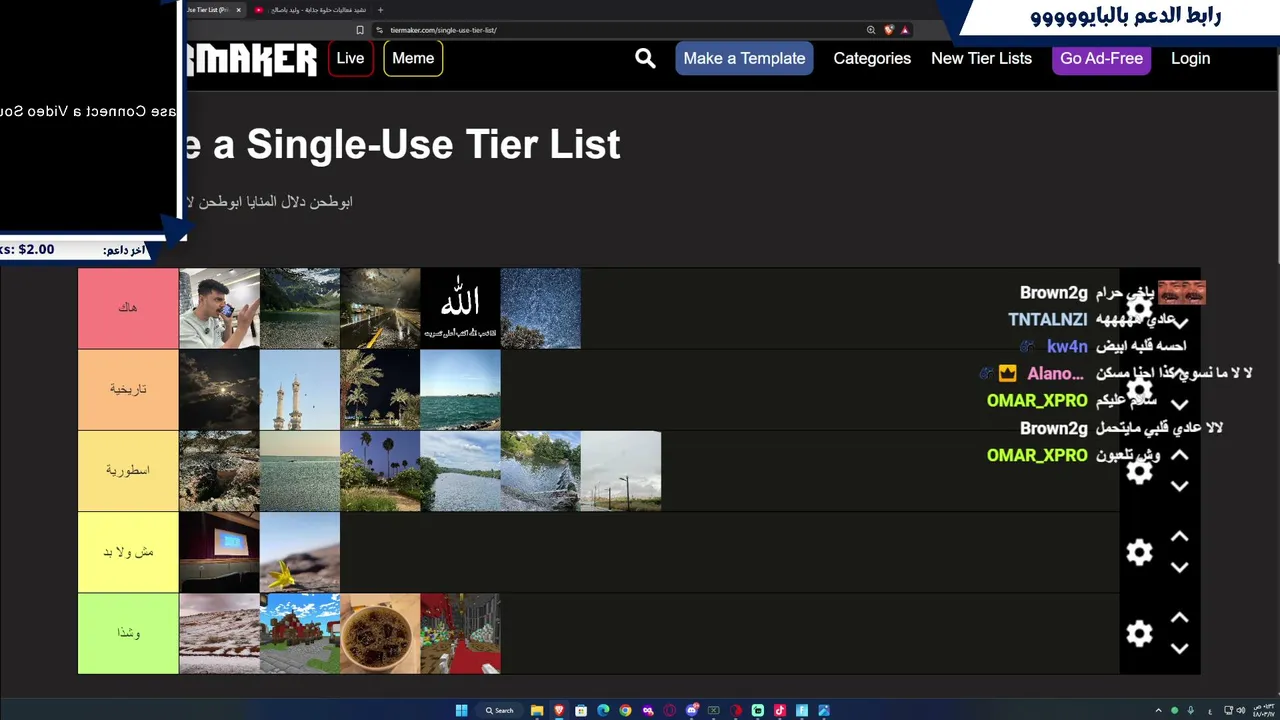This screenshot has width=1280, height=720.
Task: Open the Brave Rewards triangle icon
Action: pos(904,30)
